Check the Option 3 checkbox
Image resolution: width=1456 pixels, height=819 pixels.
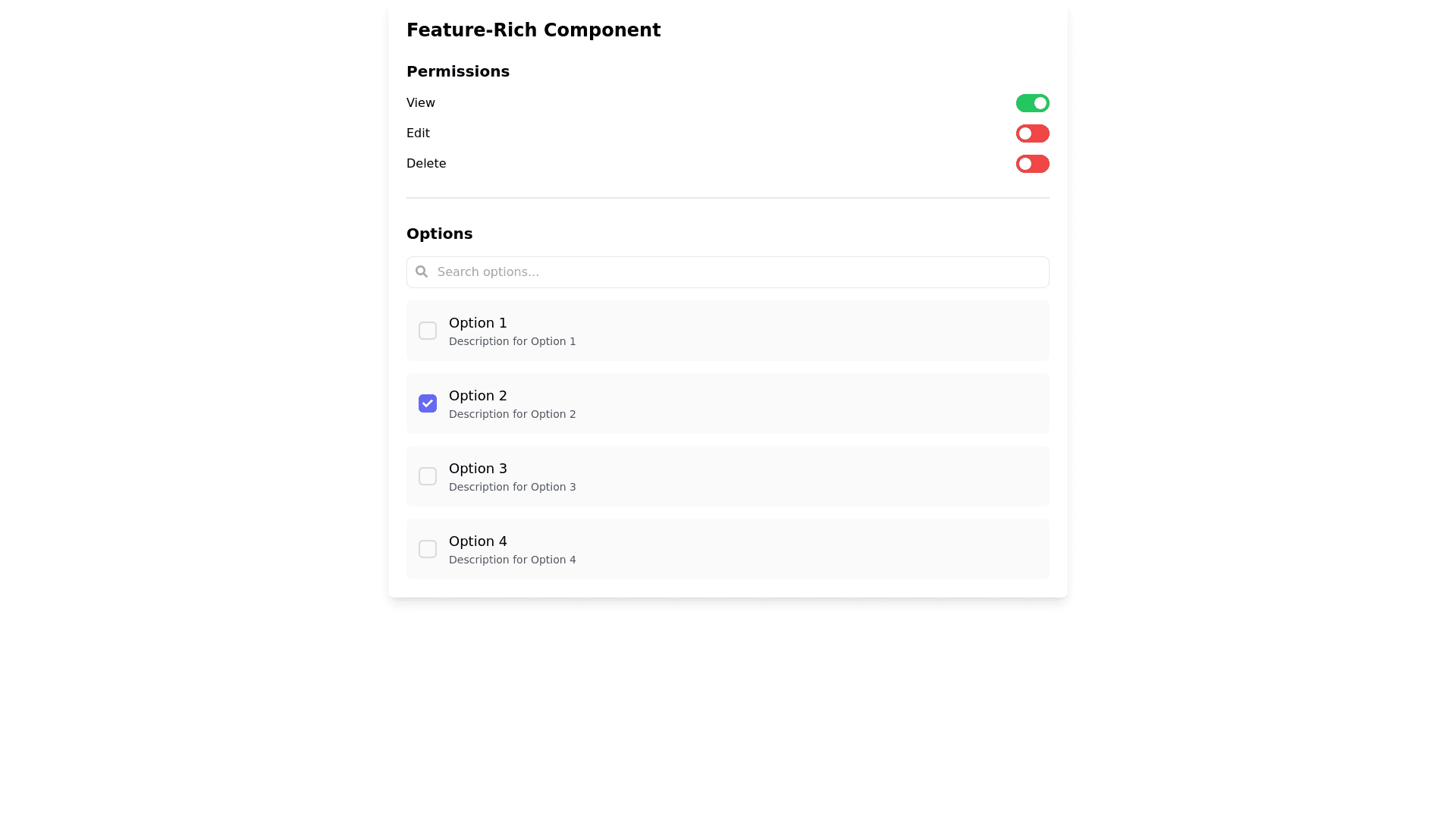coord(428,476)
